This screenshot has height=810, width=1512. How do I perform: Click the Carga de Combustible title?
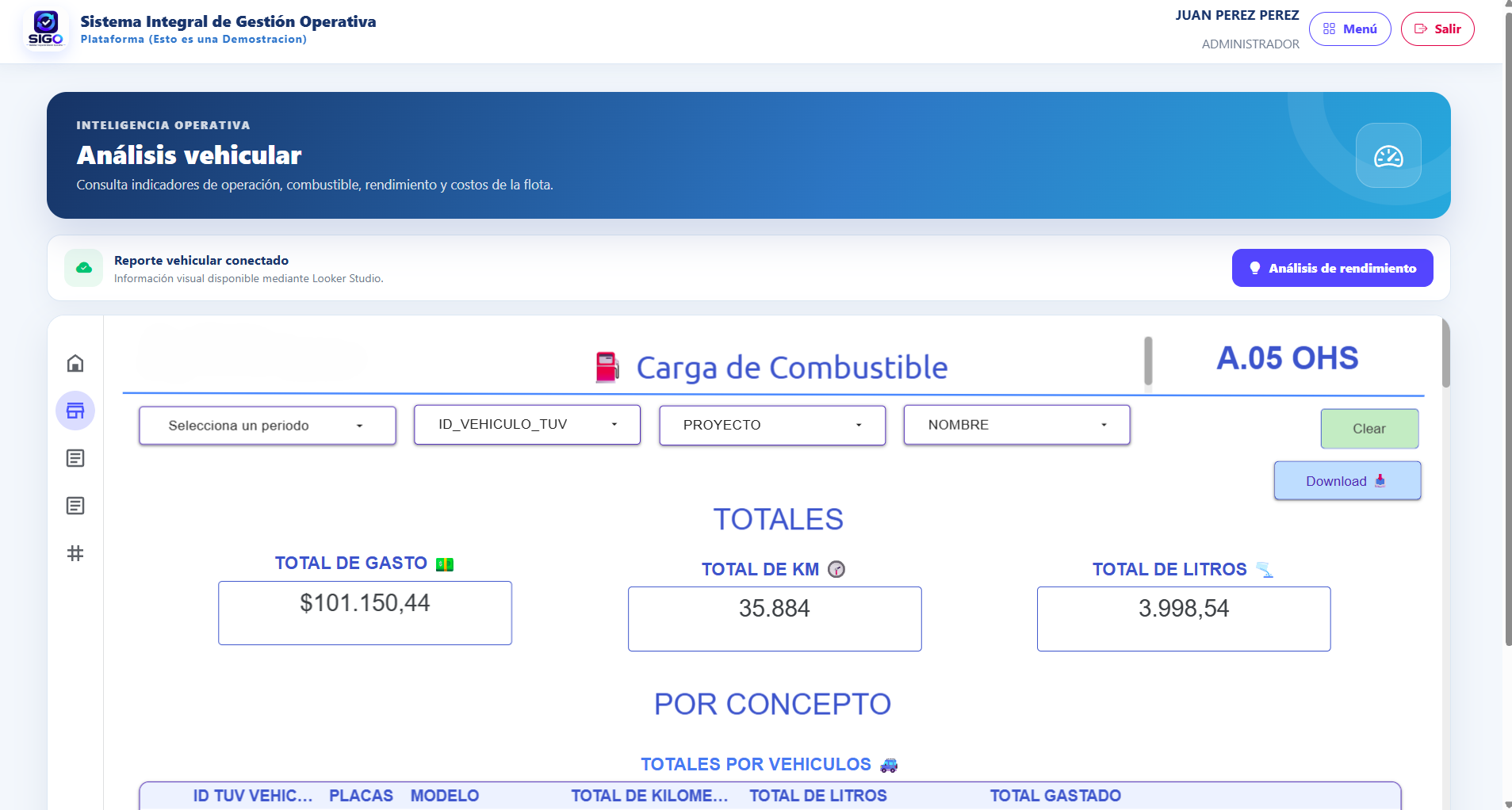792,368
